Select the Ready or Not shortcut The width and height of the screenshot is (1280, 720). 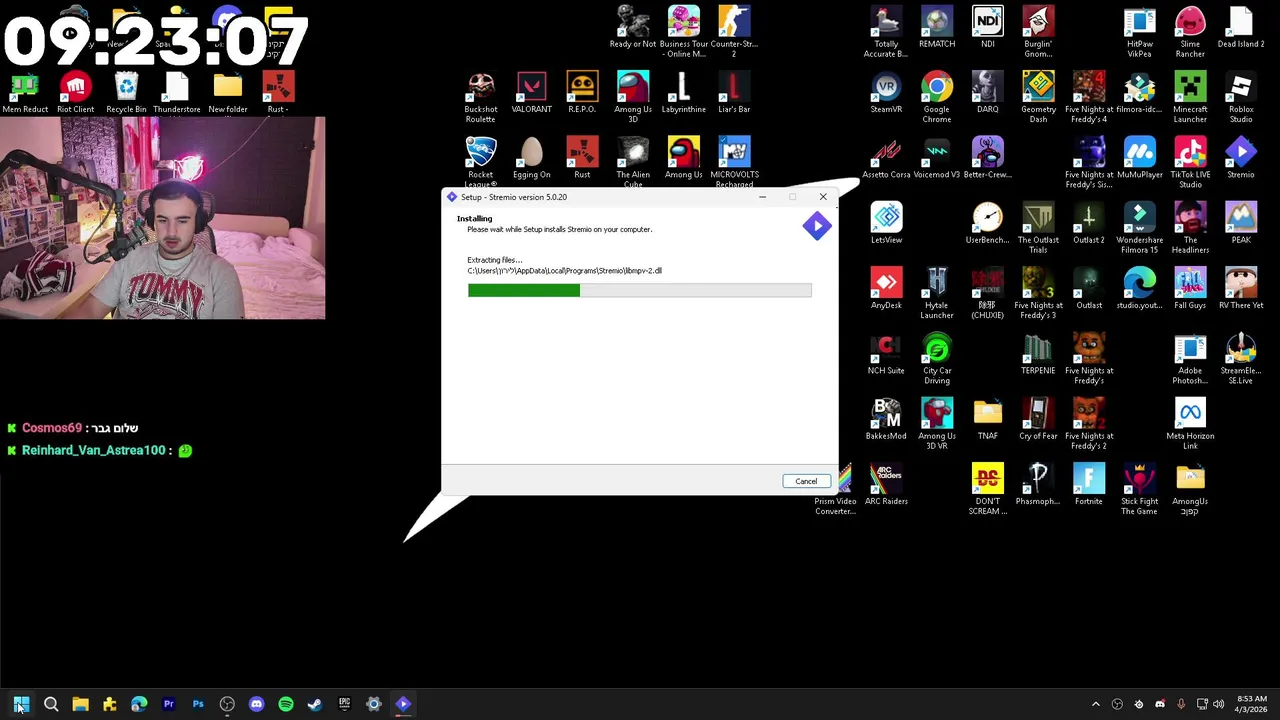(633, 27)
